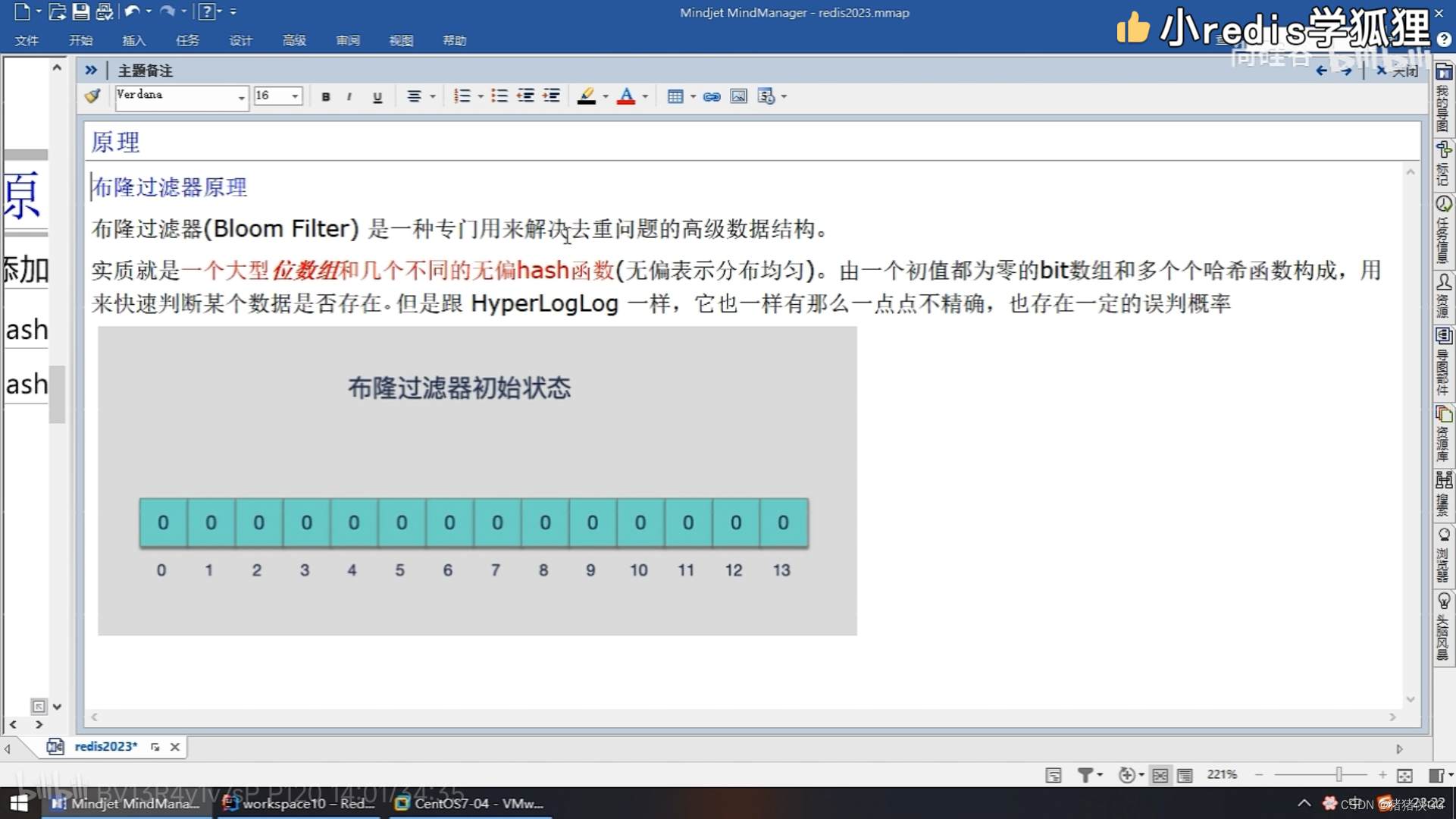This screenshot has width=1456, height=819.
Task: Switch to the redis2023* document tab
Action: [x=105, y=746]
